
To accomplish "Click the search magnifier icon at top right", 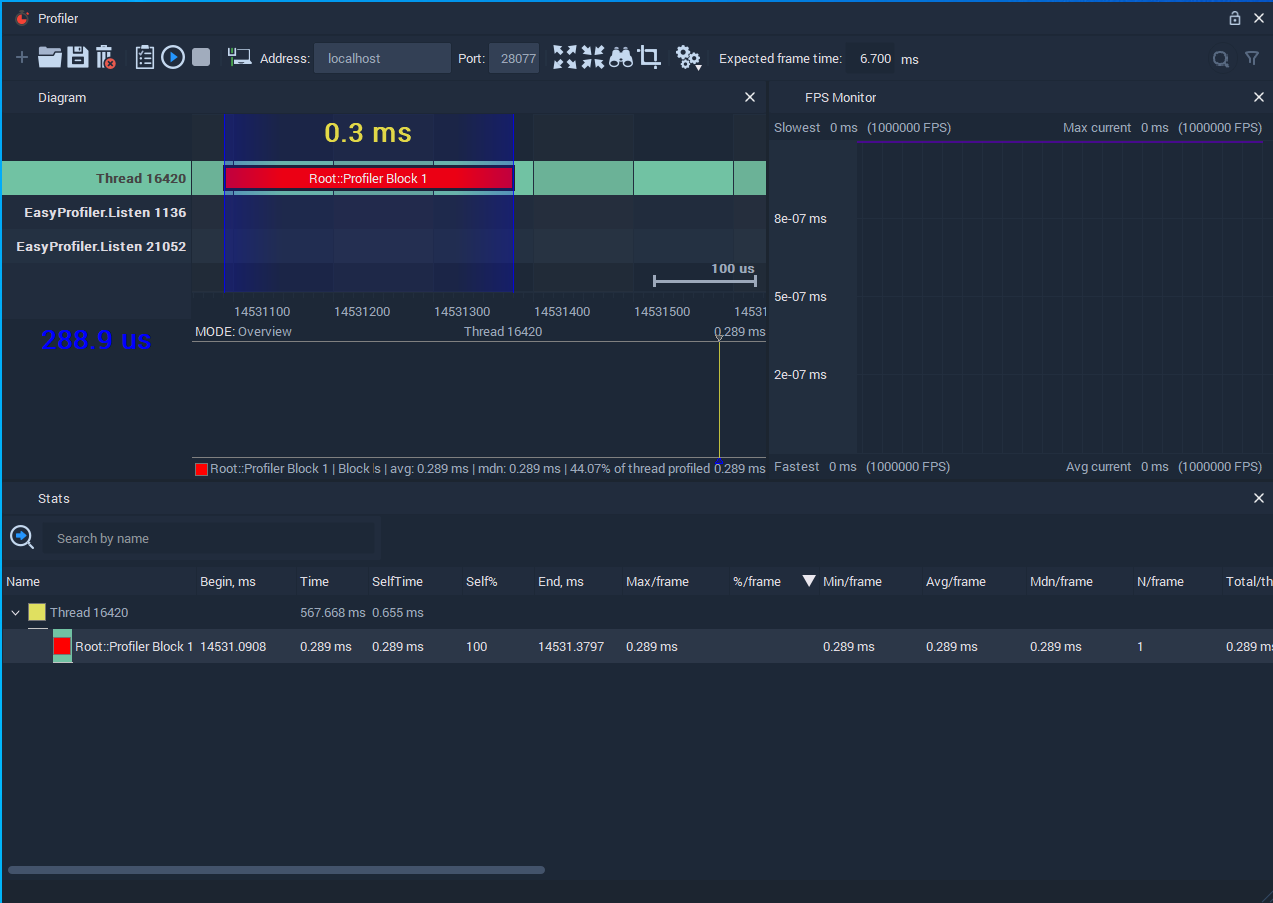I will coord(1221,59).
